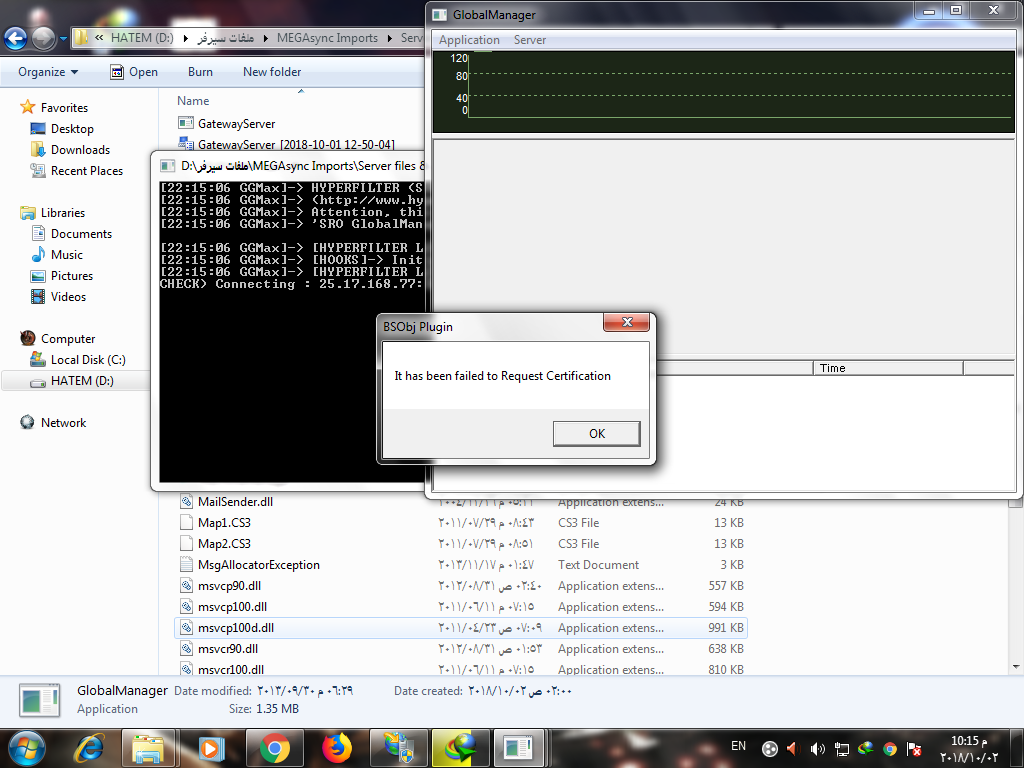Open the Documents library
Screen dimensions: 1024x768
81,234
